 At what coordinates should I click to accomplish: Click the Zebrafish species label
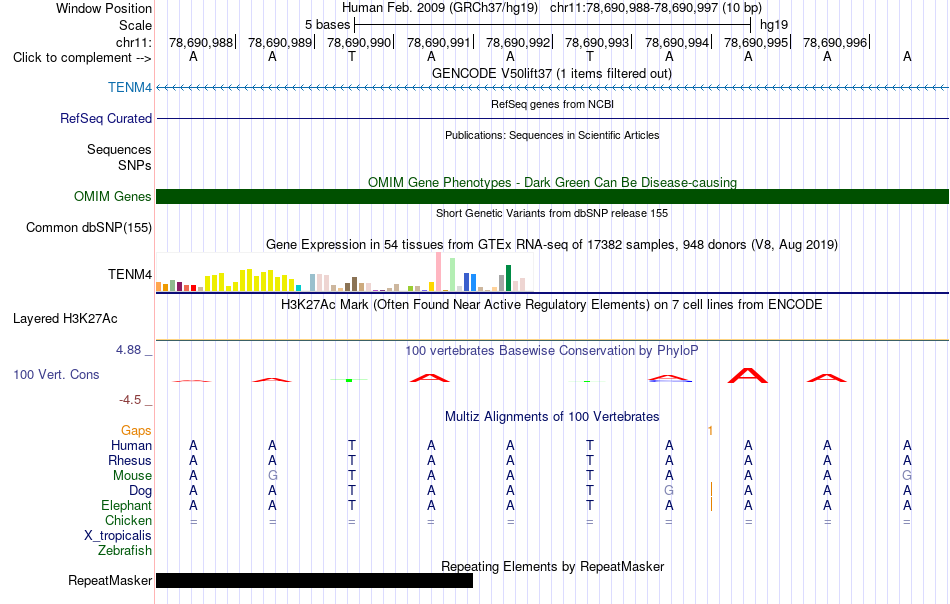tap(125, 551)
